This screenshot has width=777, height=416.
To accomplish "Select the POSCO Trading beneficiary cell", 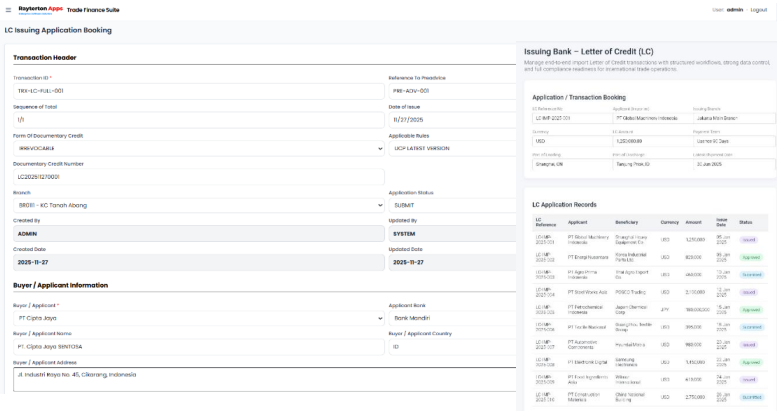I will point(630,293).
